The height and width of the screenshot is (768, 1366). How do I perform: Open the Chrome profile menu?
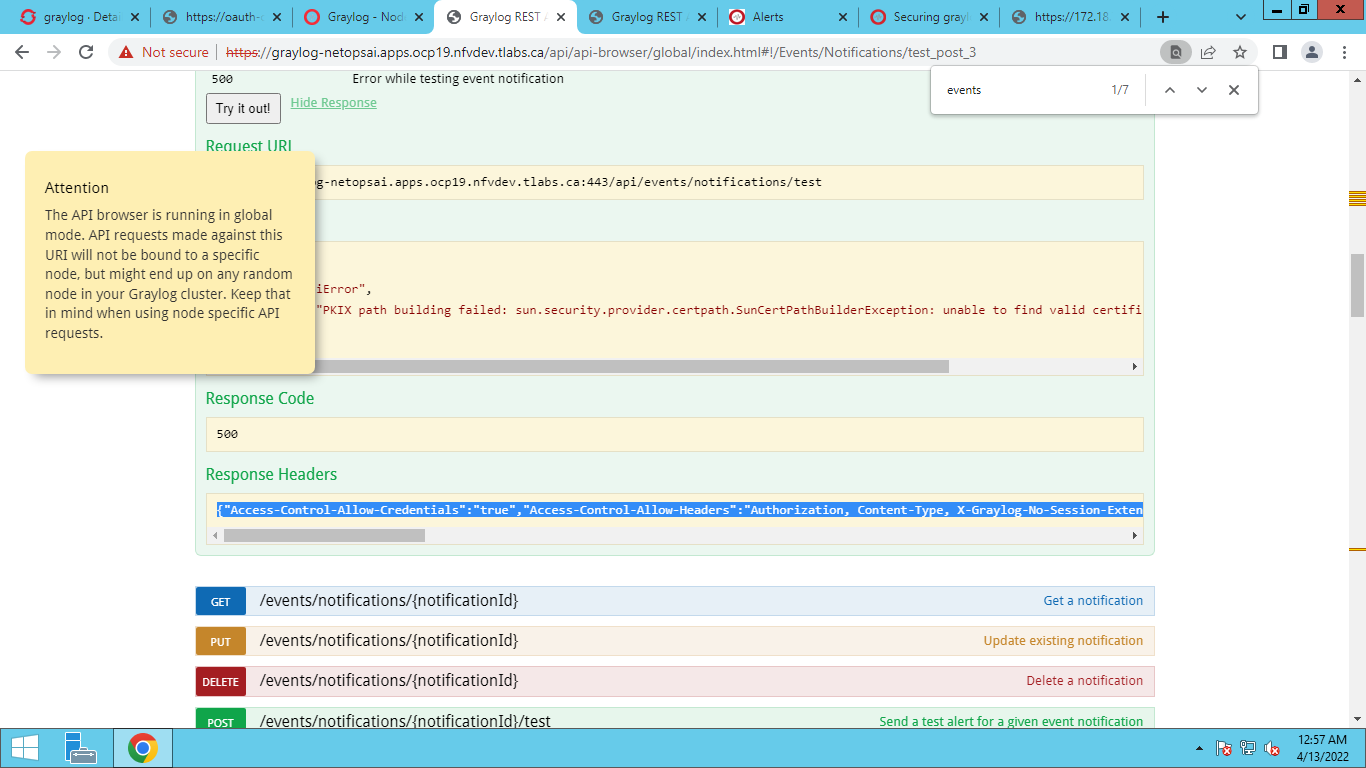coord(1312,52)
